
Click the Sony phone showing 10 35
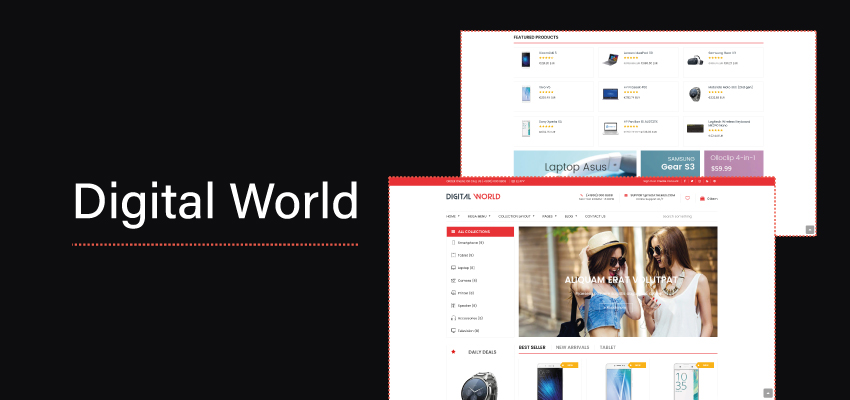(x=686, y=382)
